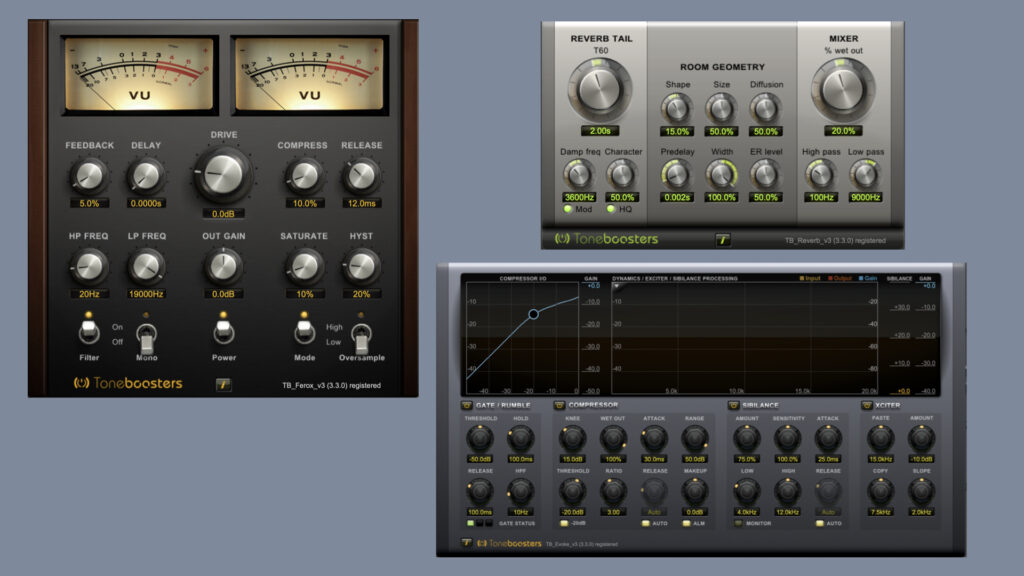This screenshot has width=1024, height=576.
Task: Click the T info icon in TB Reverb
Action: click(723, 239)
